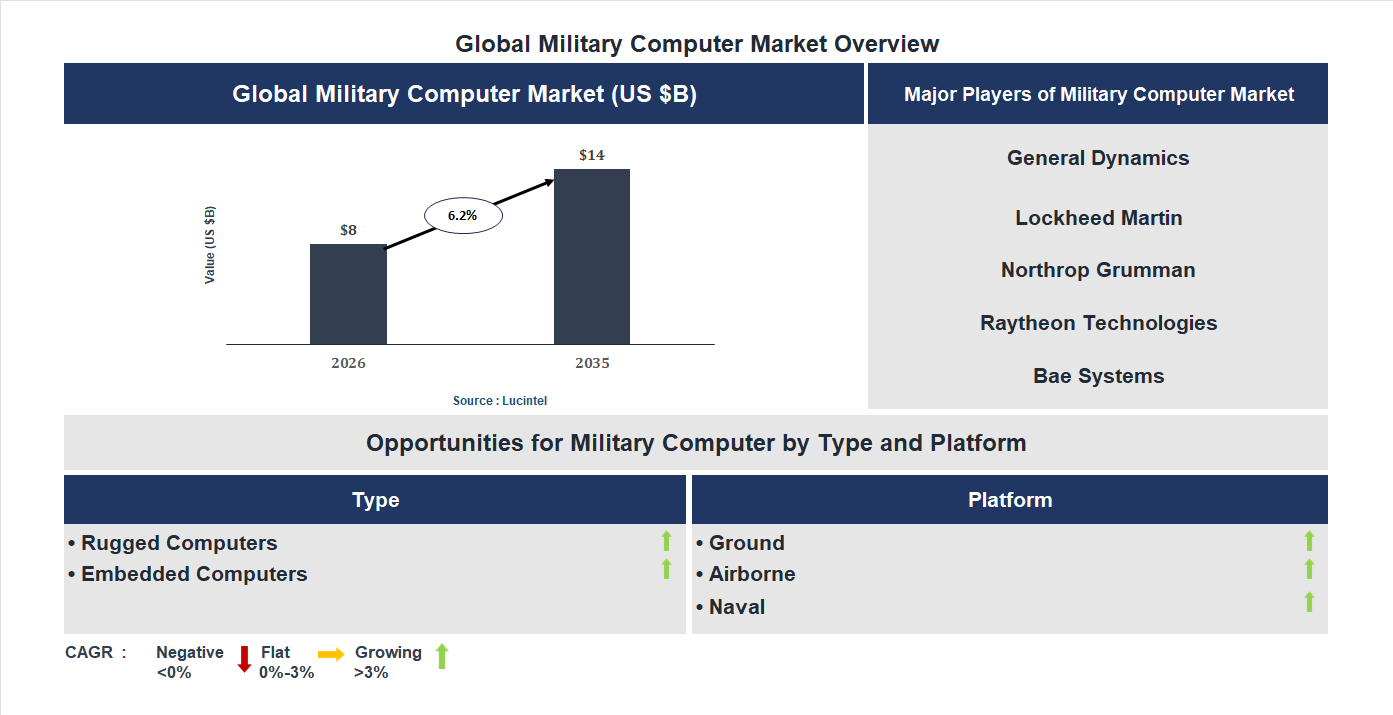Click Bae Systems in major players
The height and width of the screenshot is (715, 1393).
coord(1098,376)
